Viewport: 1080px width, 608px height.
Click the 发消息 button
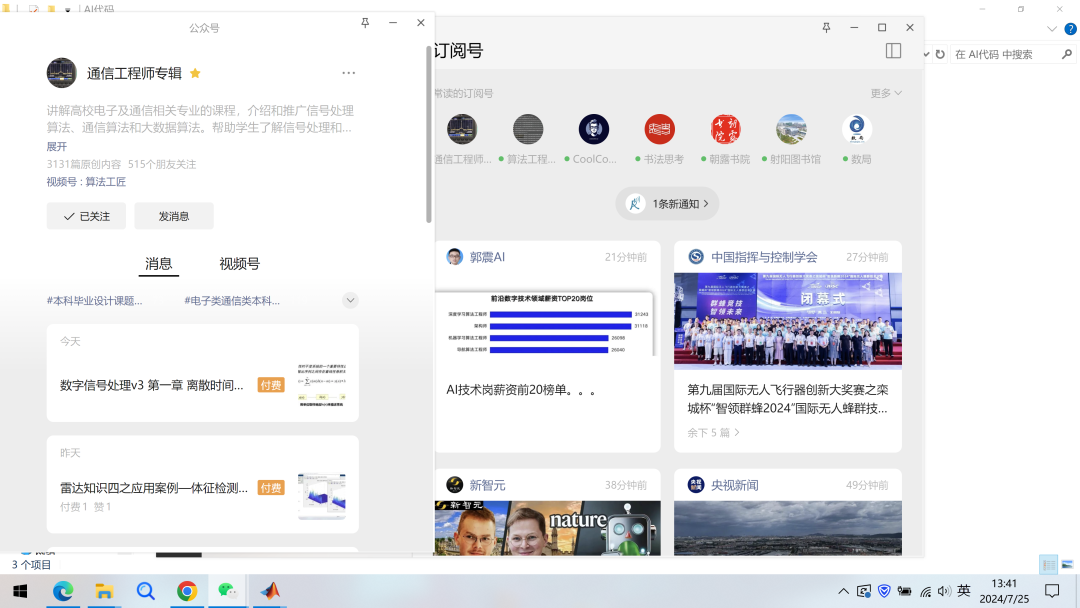pyautogui.click(x=174, y=216)
